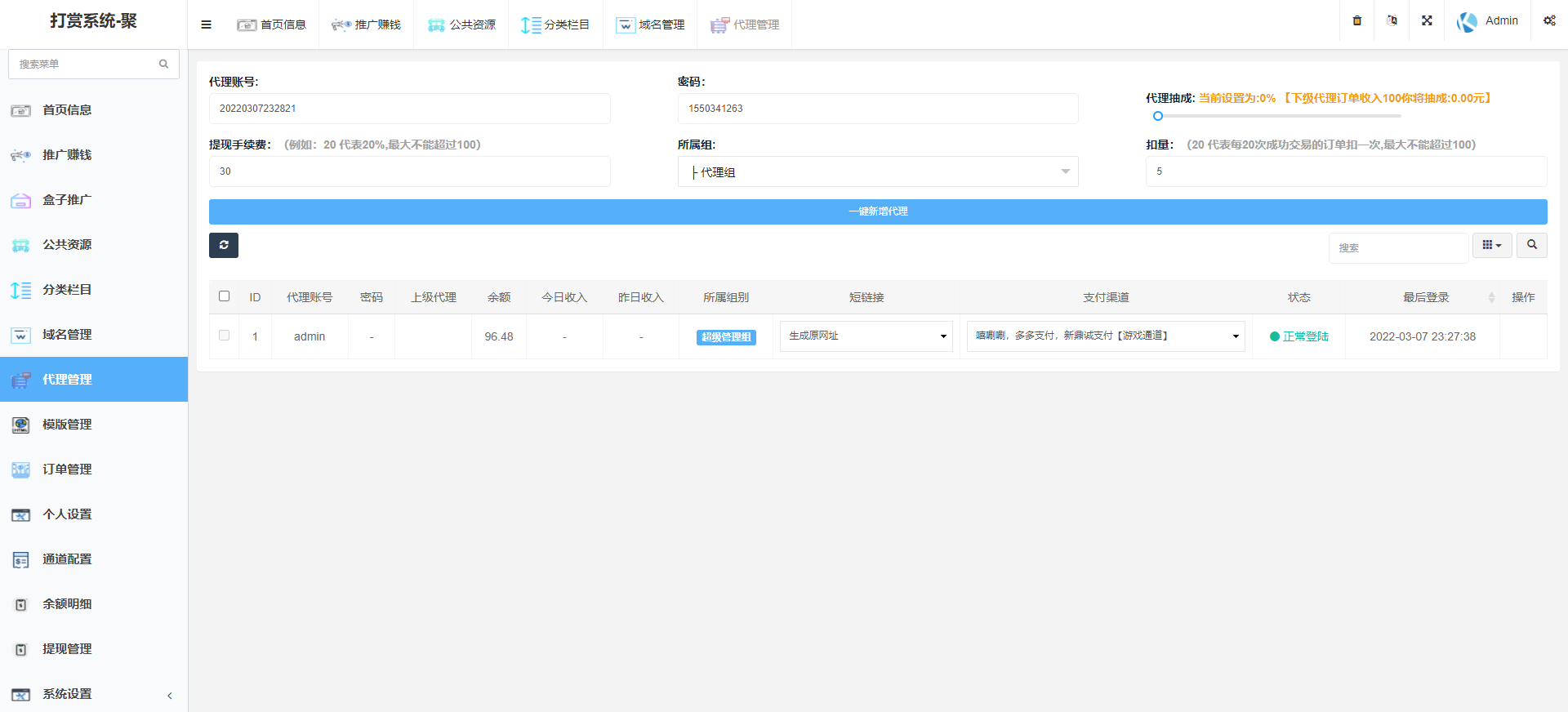1568x712 pixels.
Task: Toggle the select-all checkbox in table header
Action: coord(225,296)
